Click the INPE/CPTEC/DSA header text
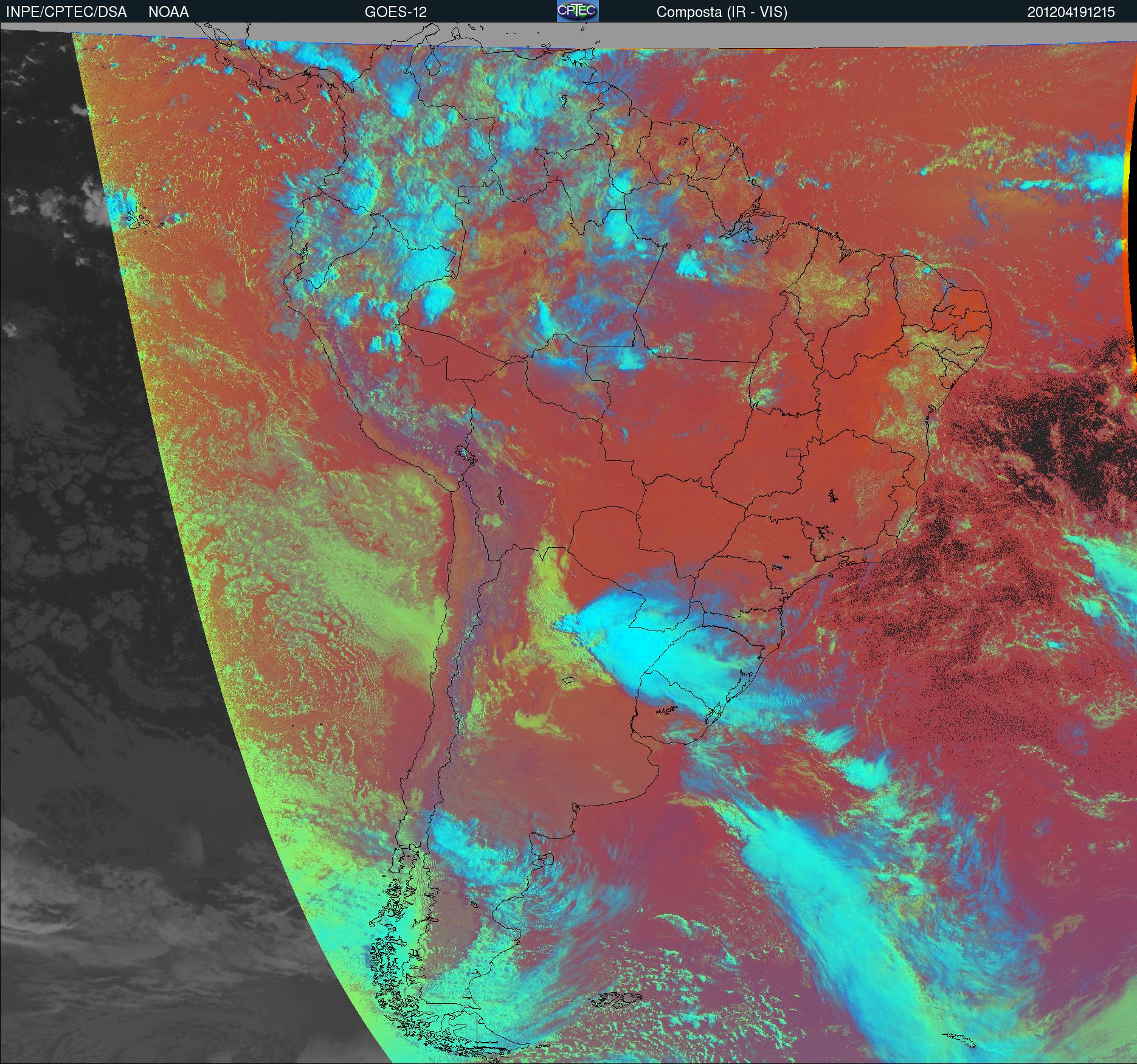Screen dimensions: 1137x1064 pyautogui.click(x=66, y=12)
